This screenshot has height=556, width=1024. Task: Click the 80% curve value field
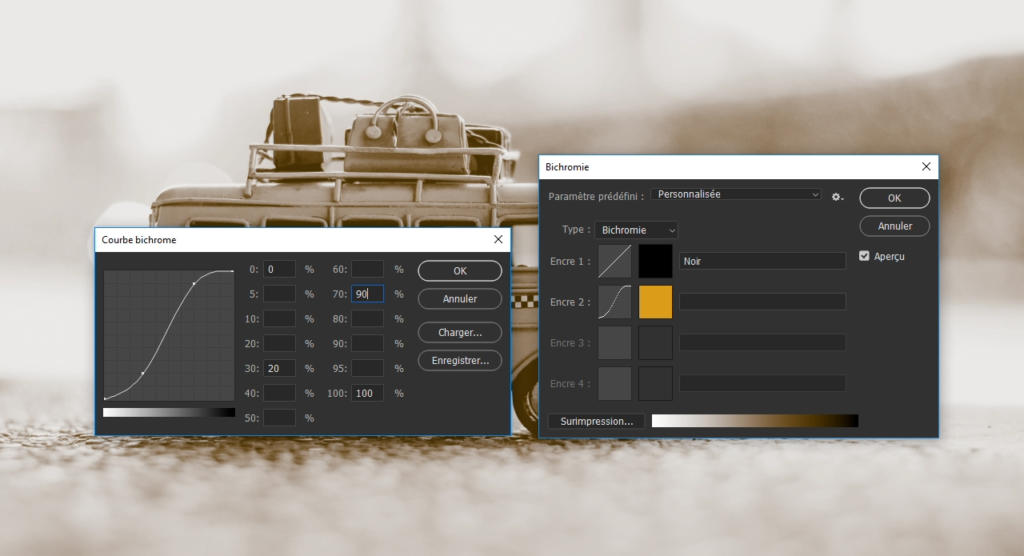coord(368,319)
